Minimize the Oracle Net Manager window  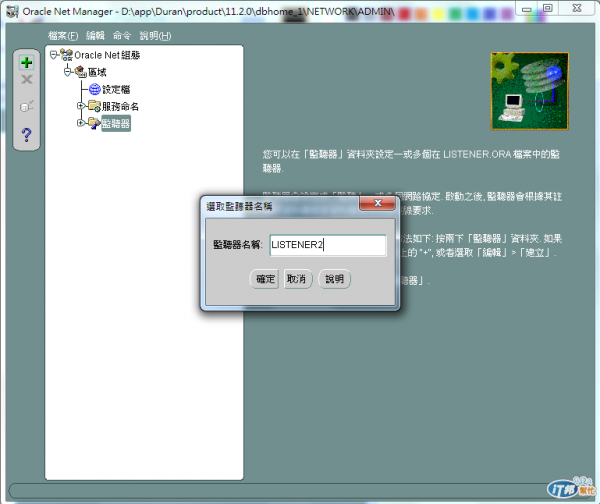point(527,8)
